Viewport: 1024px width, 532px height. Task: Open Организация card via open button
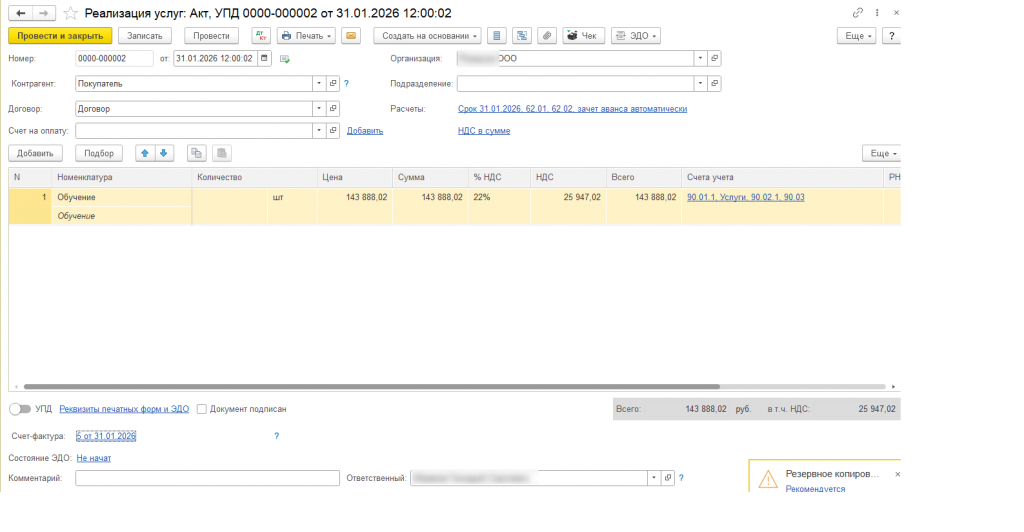click(714, 58)
